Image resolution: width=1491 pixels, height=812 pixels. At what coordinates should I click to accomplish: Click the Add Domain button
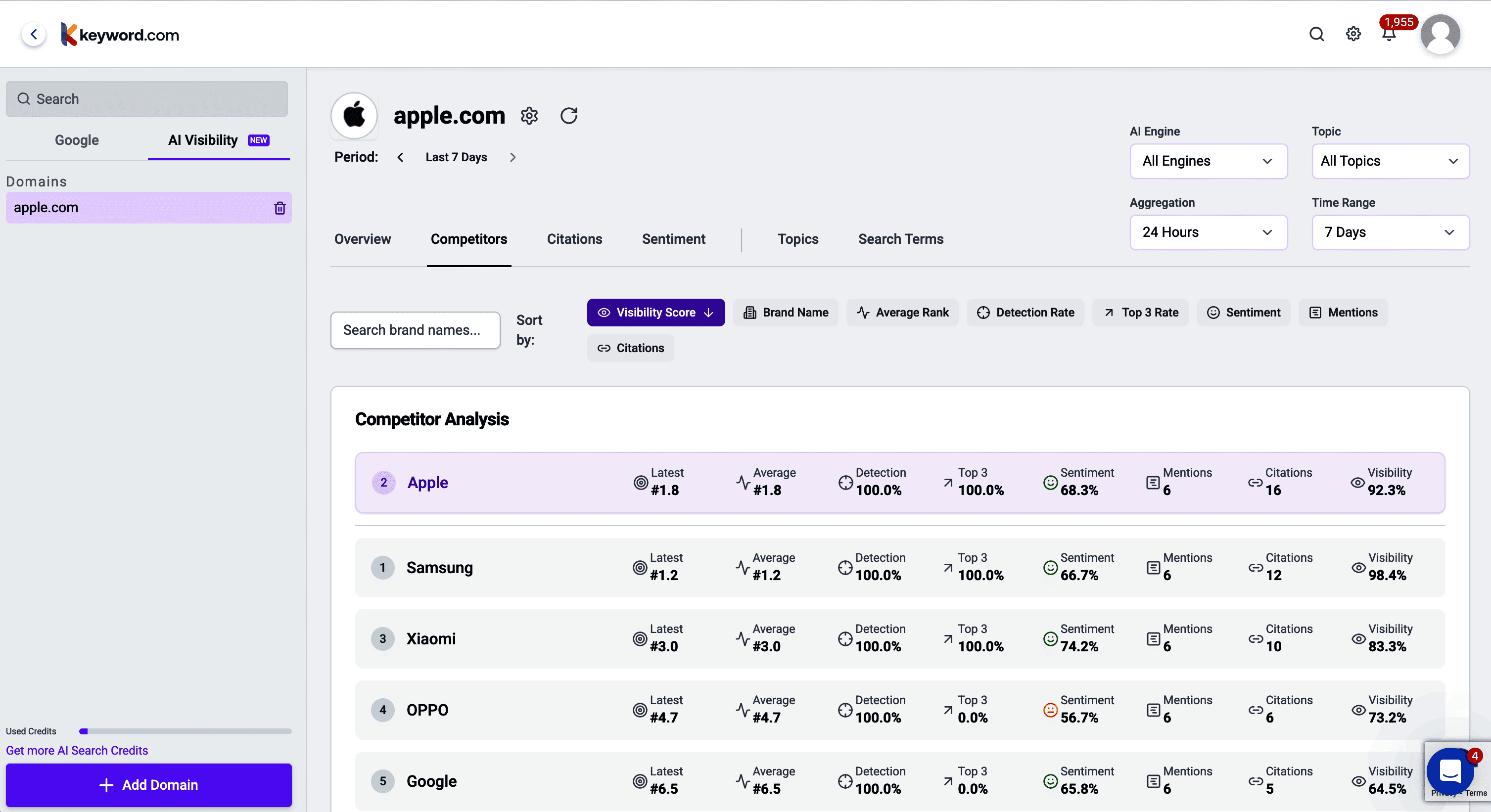tap(149, 785)
